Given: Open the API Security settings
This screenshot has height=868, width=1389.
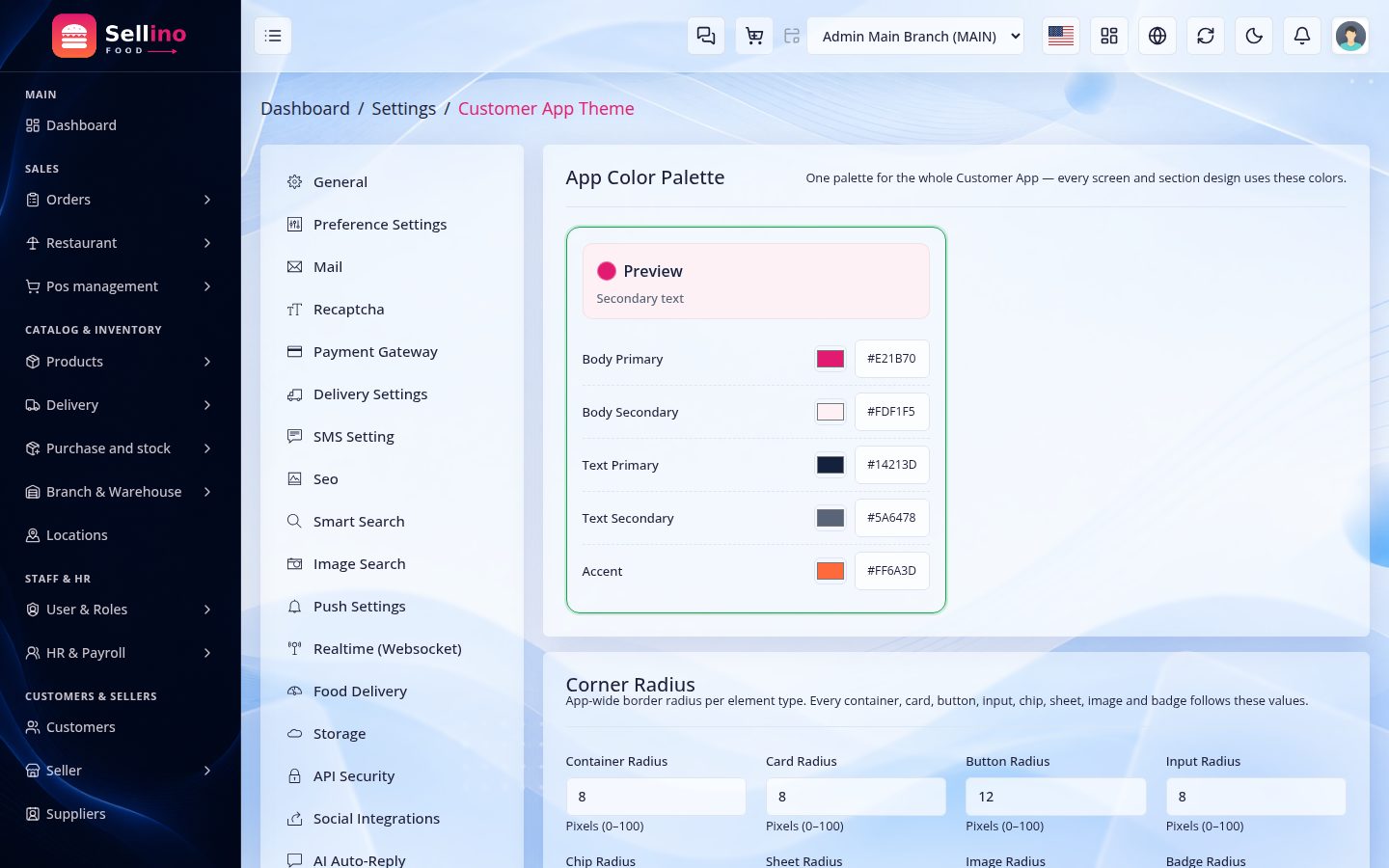Looking at the screenshot, I should coord(392,776).
